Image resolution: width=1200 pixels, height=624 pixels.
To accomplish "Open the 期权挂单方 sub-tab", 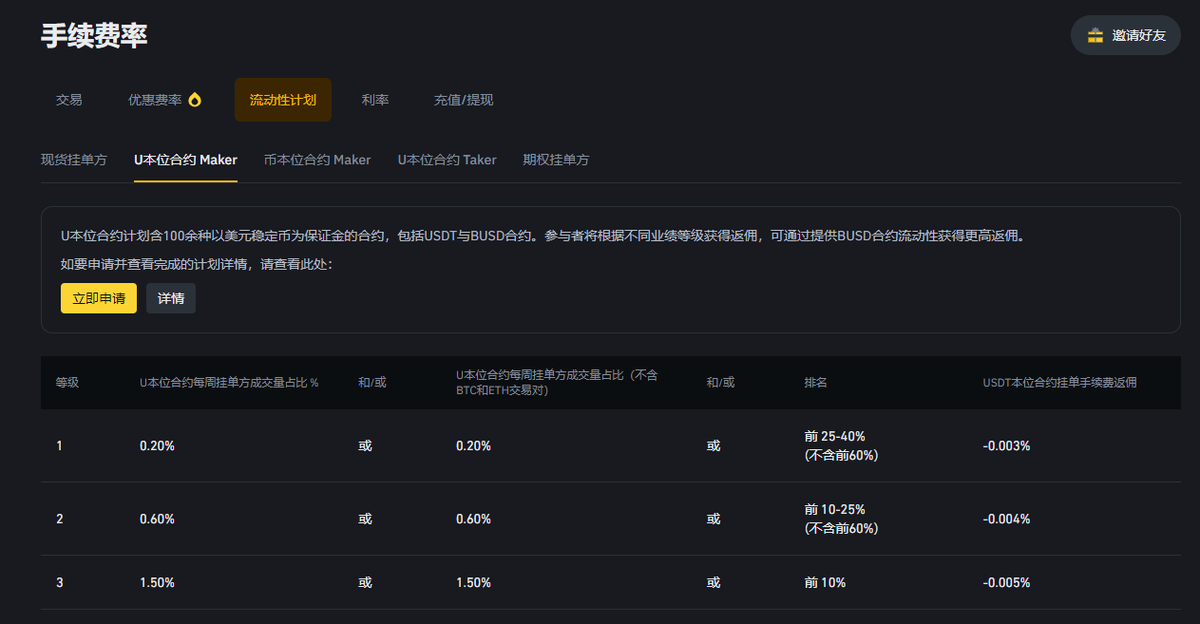I will (556, 160).
